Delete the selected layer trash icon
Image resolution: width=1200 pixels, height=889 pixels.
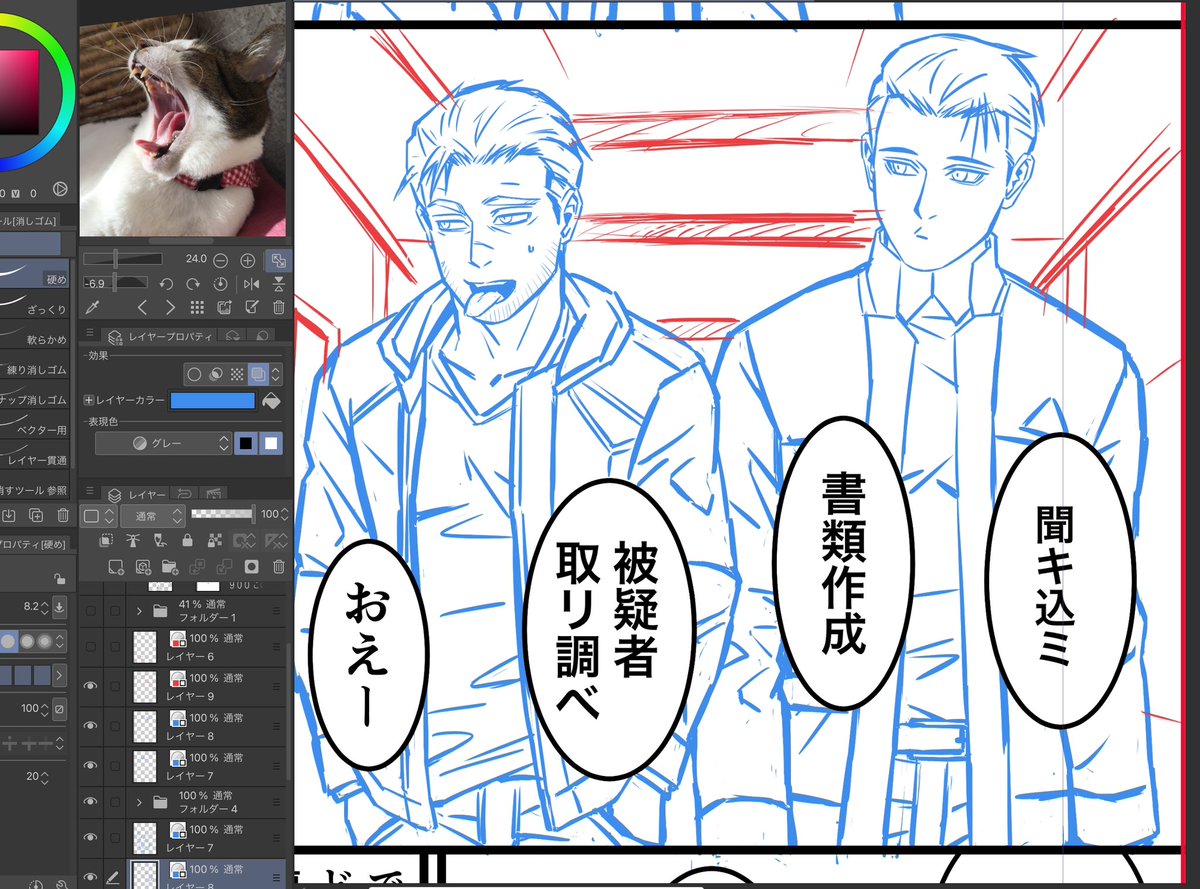(279, 567)
